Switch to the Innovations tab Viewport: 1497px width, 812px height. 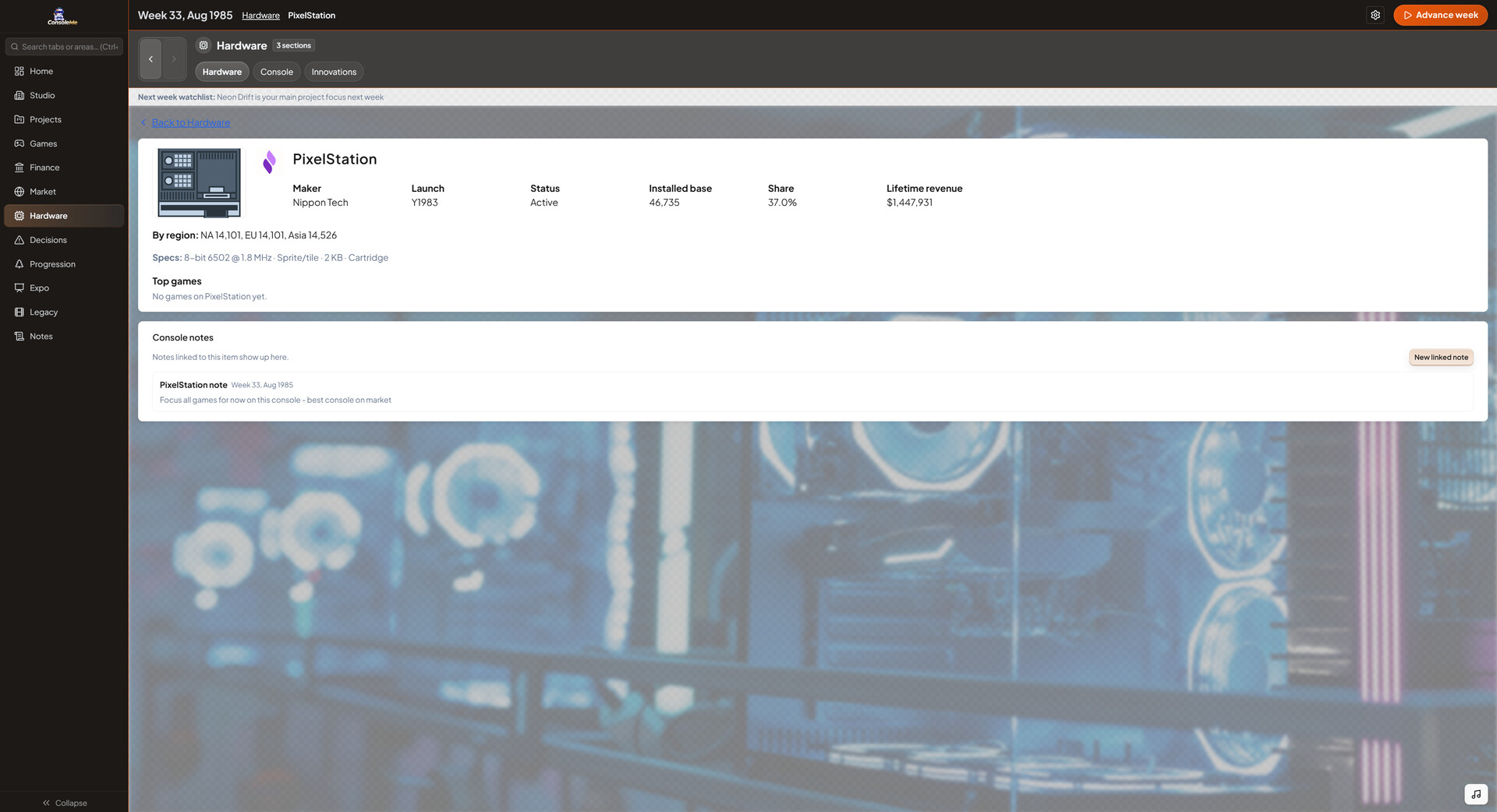click(334, 72)
